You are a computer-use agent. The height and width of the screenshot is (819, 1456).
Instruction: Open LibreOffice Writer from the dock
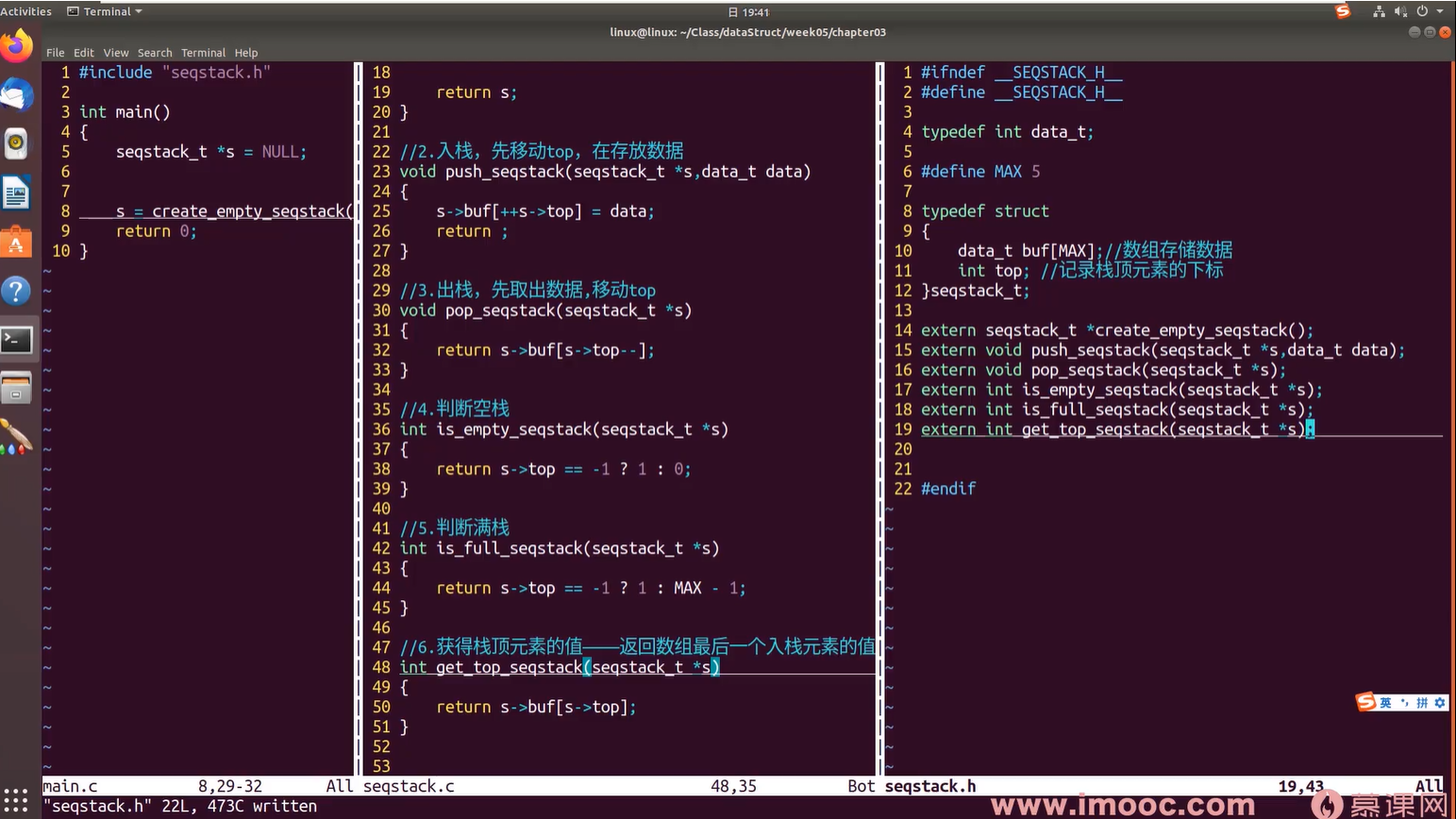click(17, 193)
